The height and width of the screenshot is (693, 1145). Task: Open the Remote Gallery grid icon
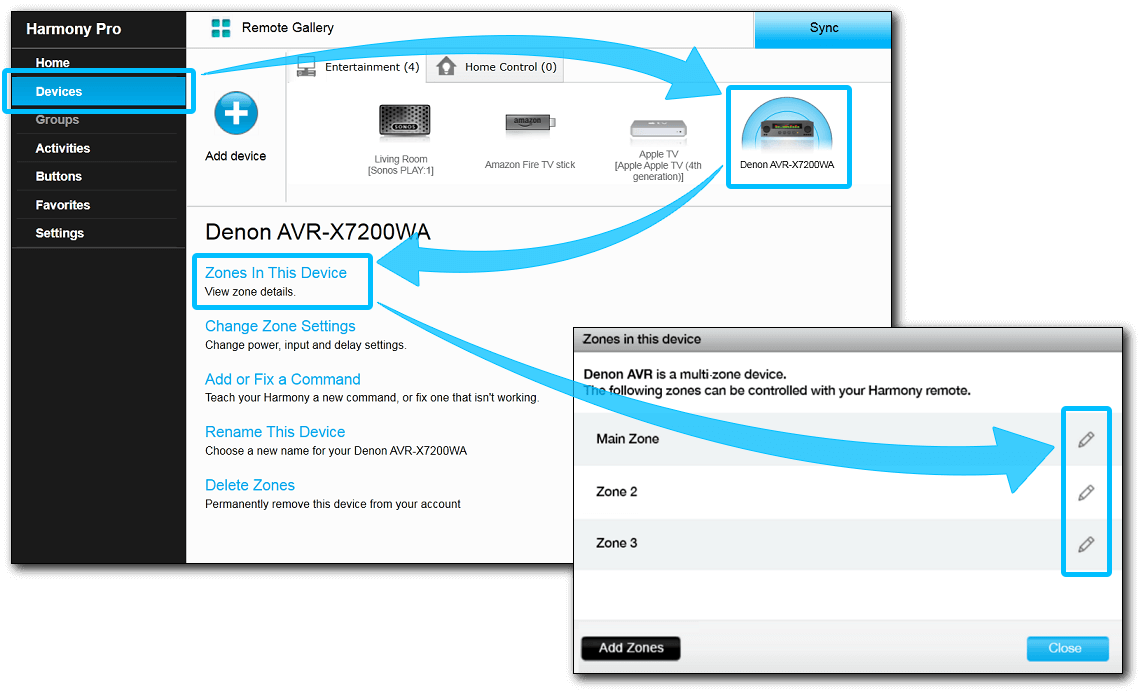point(221,28)
